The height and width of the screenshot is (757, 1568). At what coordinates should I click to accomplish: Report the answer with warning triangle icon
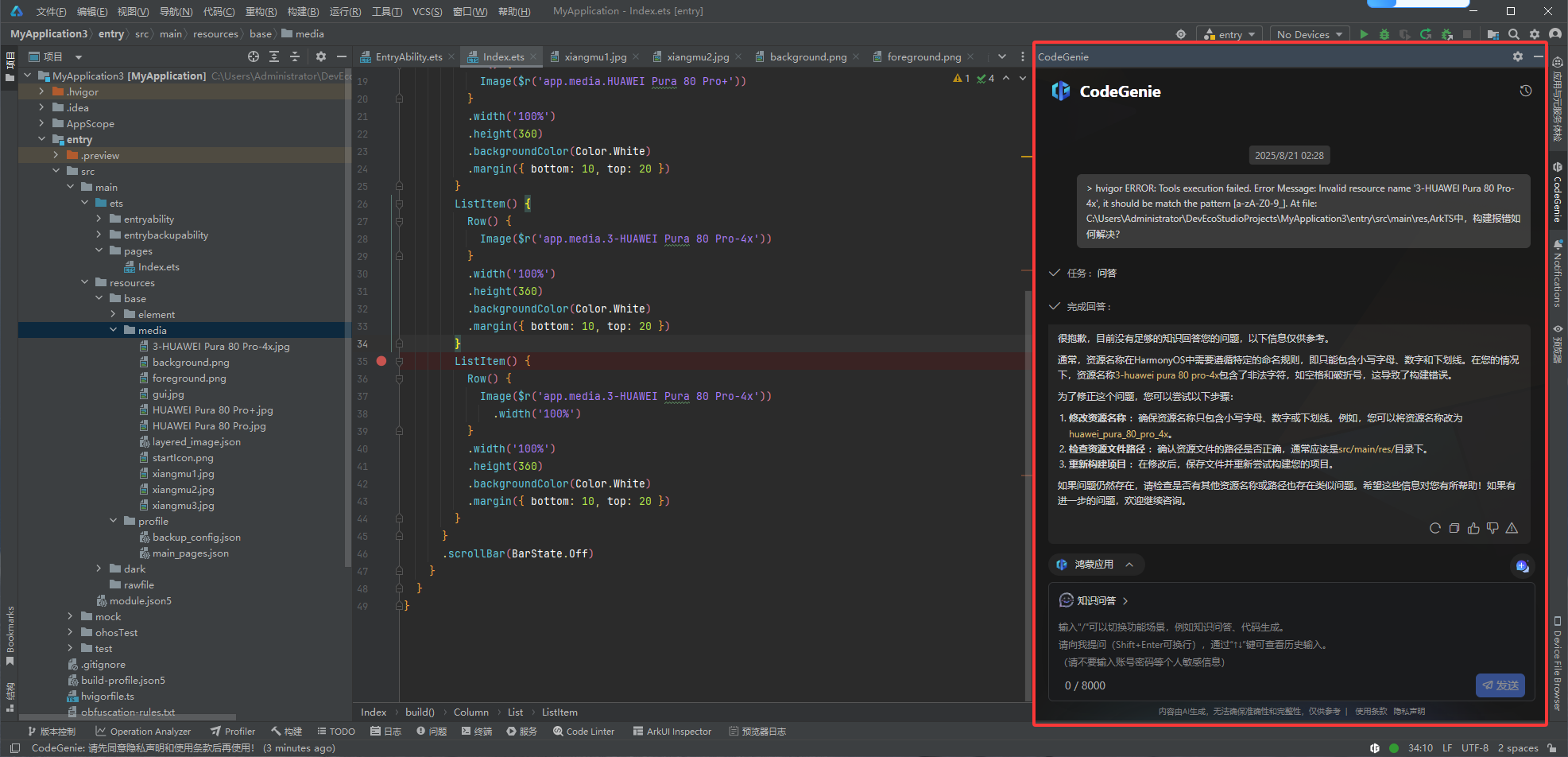click(x=1512, y=528)
